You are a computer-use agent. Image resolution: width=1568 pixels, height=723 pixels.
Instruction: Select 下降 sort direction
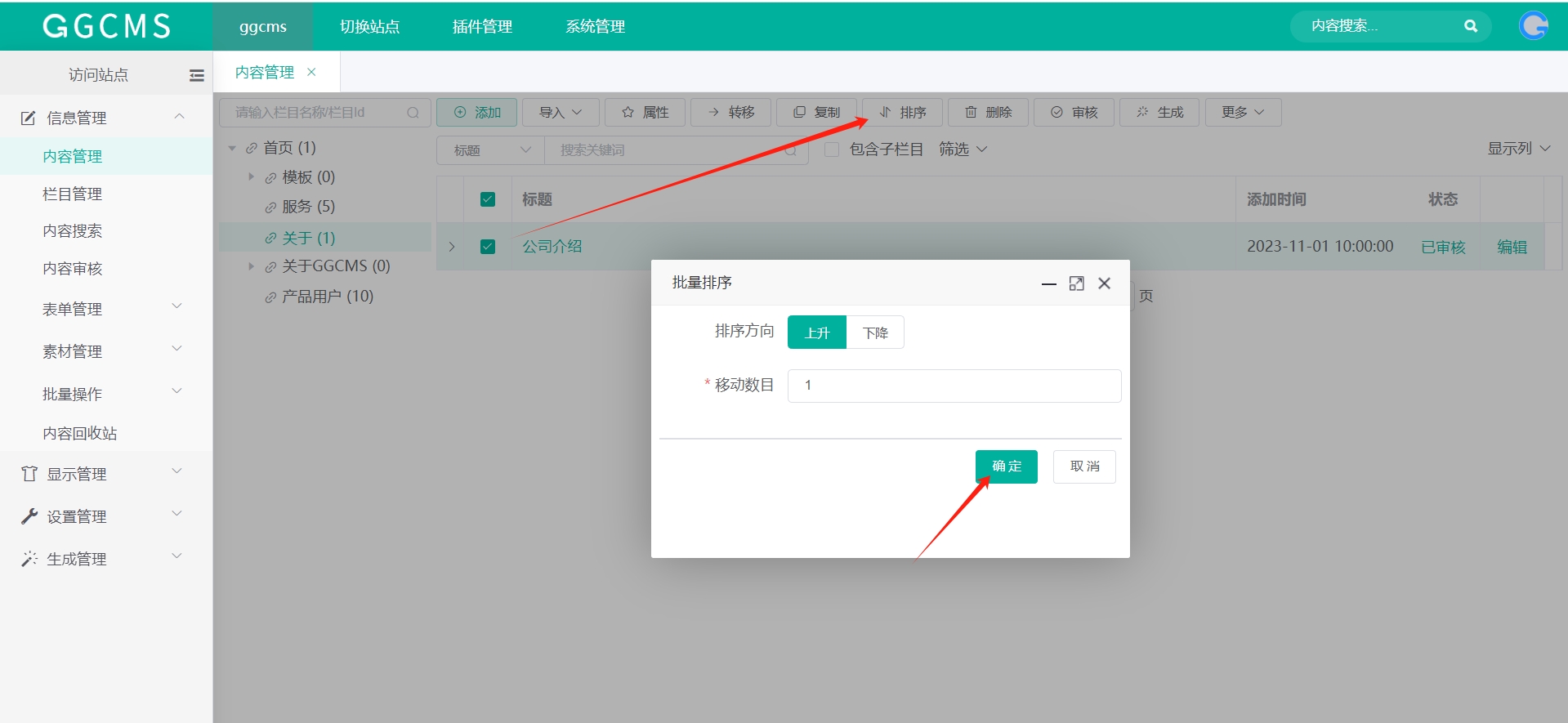(x=875, y=332)
